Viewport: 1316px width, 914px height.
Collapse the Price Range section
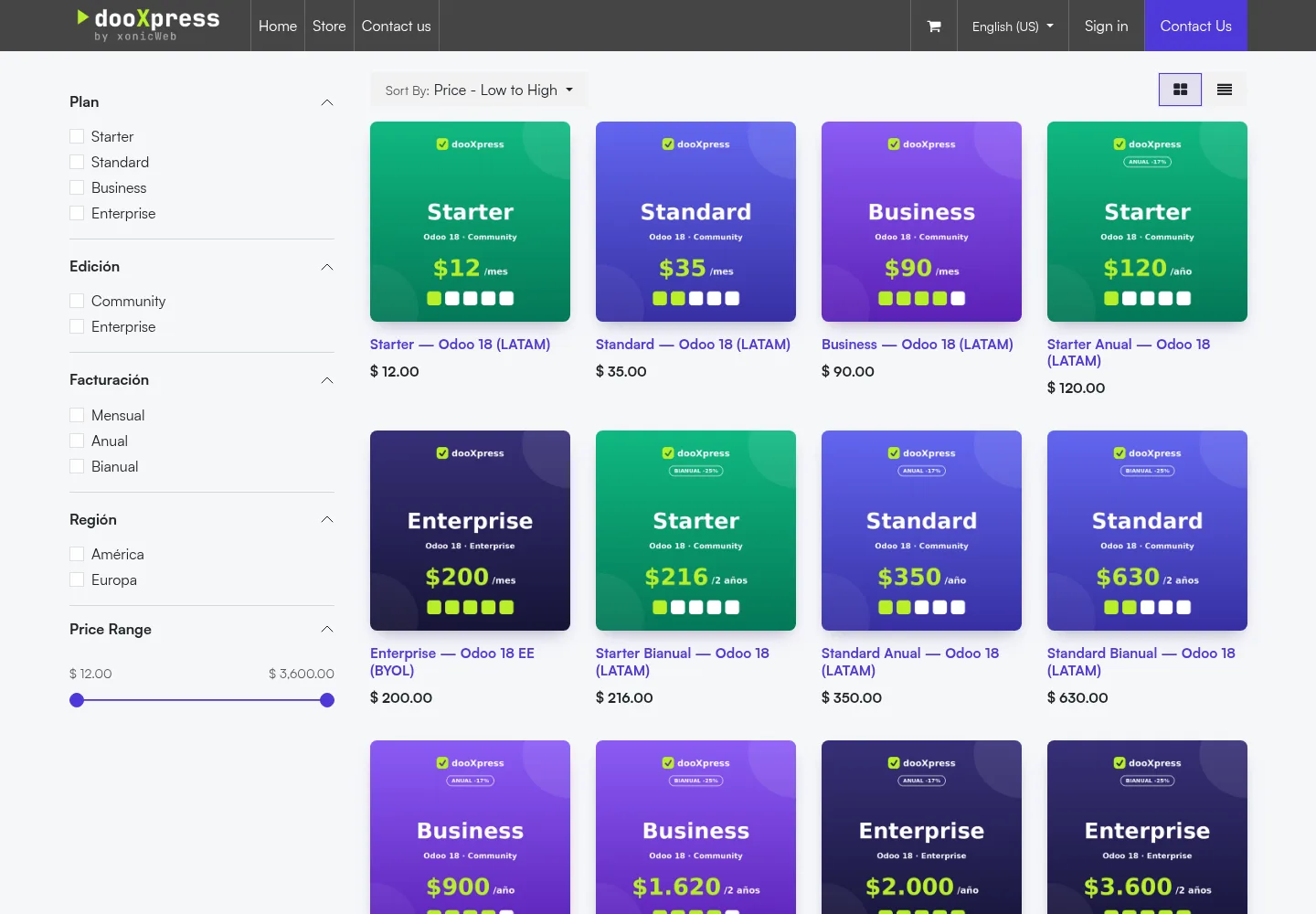click(x=327, y=630)
